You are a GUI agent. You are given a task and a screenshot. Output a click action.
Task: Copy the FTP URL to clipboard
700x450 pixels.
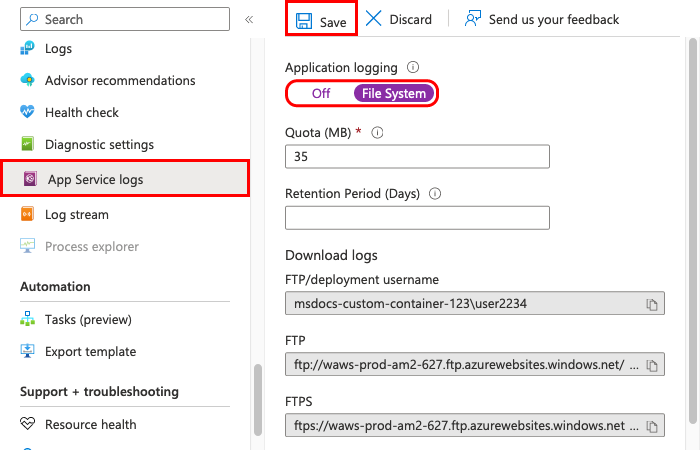point(651,365)
